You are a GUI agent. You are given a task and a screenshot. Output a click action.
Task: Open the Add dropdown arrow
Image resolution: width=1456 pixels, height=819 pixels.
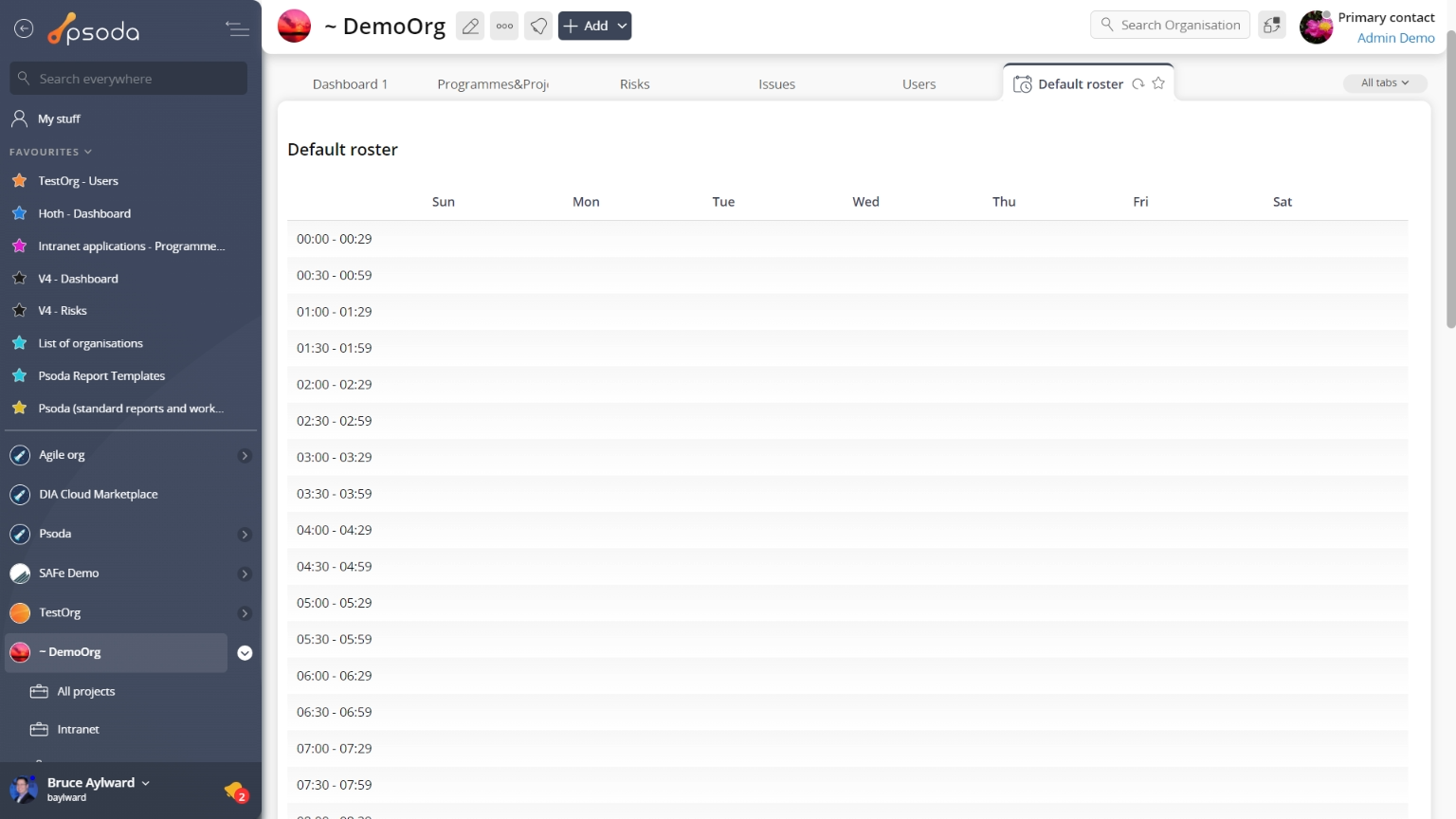[x=622, y=26]
